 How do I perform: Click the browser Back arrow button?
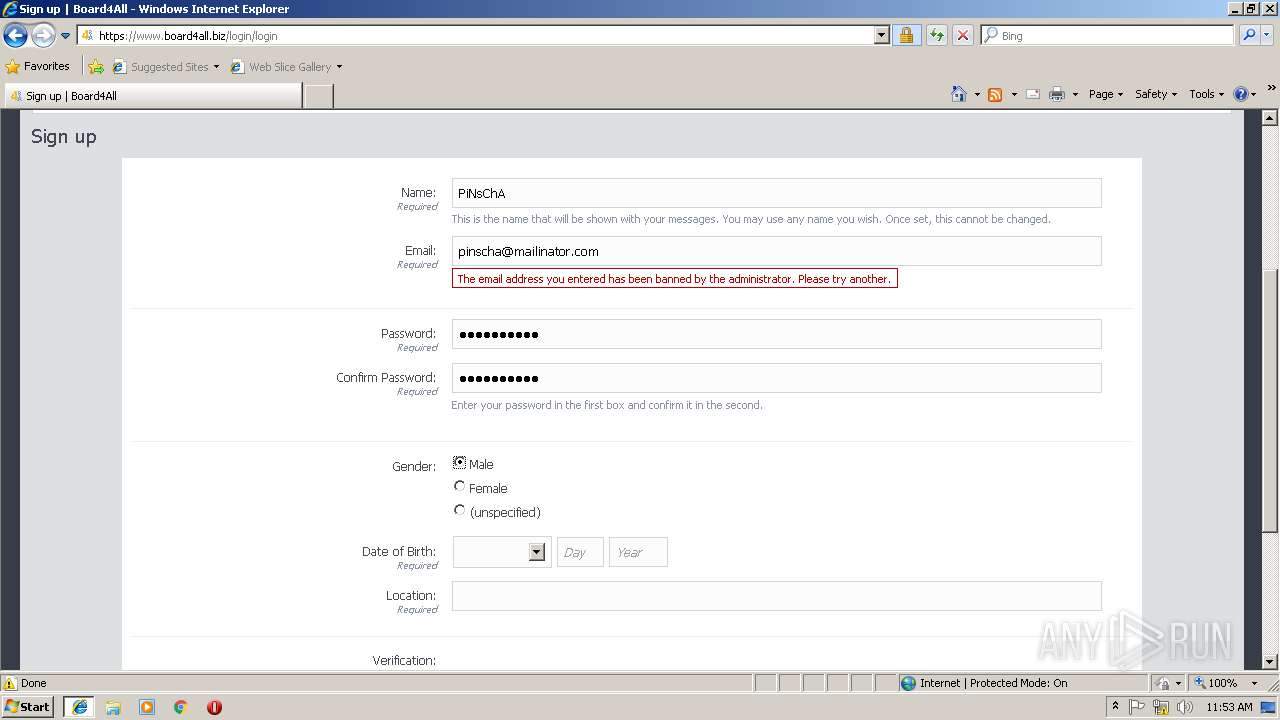[x=15, y=36]
